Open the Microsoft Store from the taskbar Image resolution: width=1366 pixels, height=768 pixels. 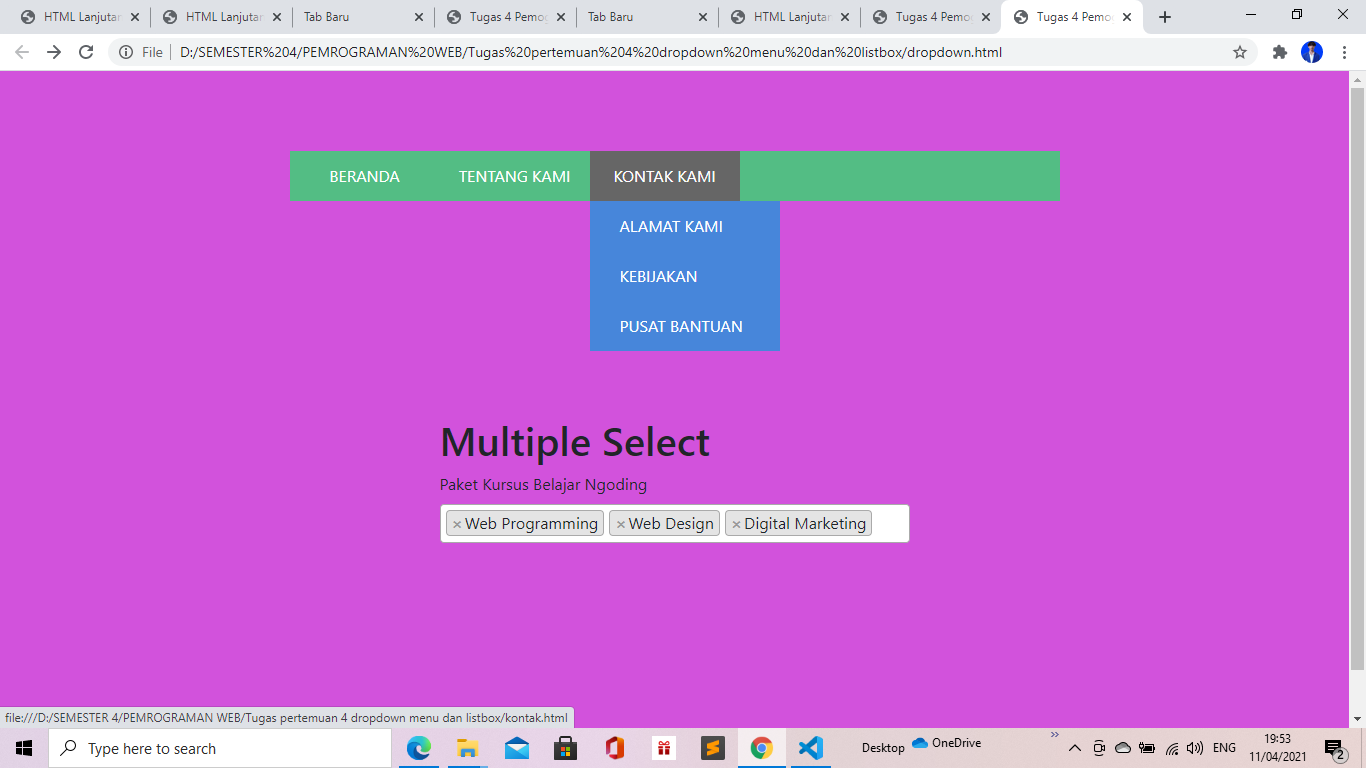click(x=566, y=747)
